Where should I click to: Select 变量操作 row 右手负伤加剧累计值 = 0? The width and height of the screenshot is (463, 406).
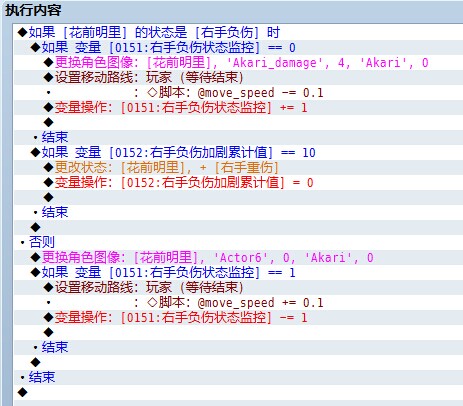(238, 183)
